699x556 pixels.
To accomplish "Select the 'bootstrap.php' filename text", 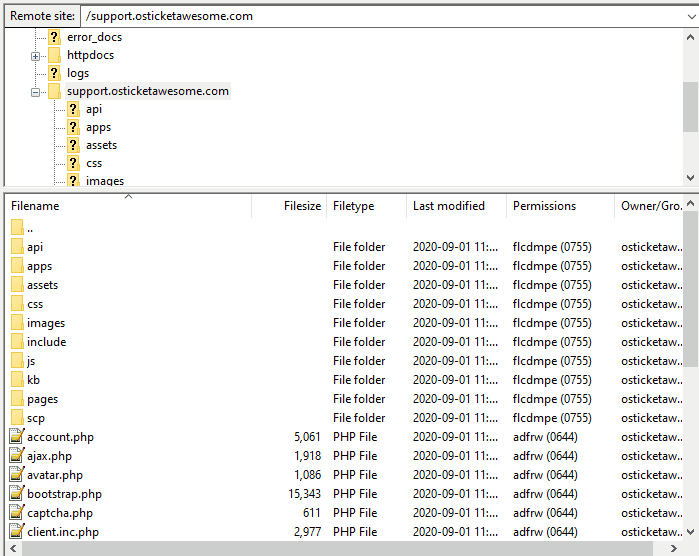I will click(64, 494).
